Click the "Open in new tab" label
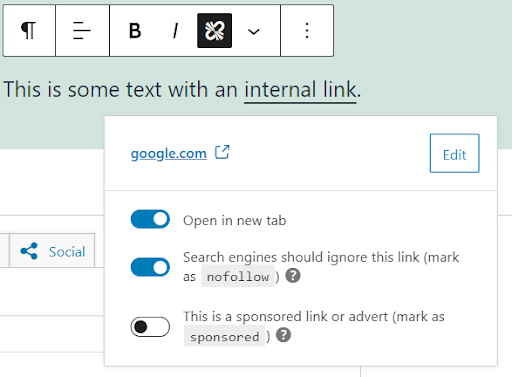 pos(235,220)
